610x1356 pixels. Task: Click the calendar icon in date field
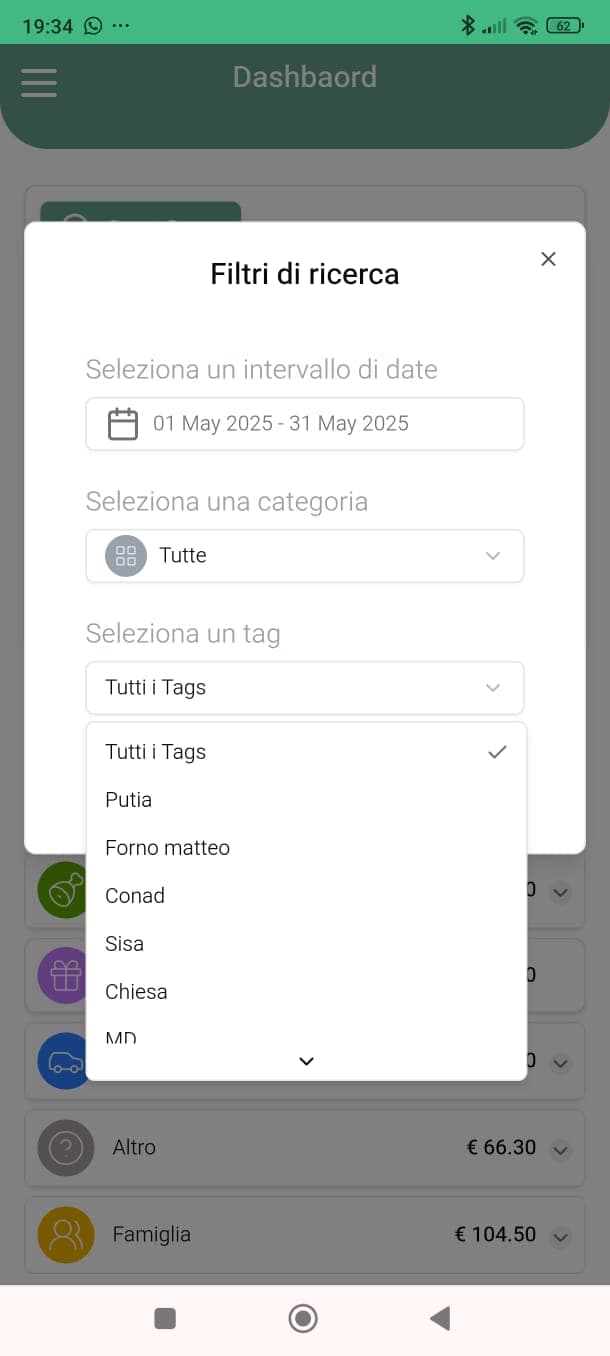[x=123, y=424]
